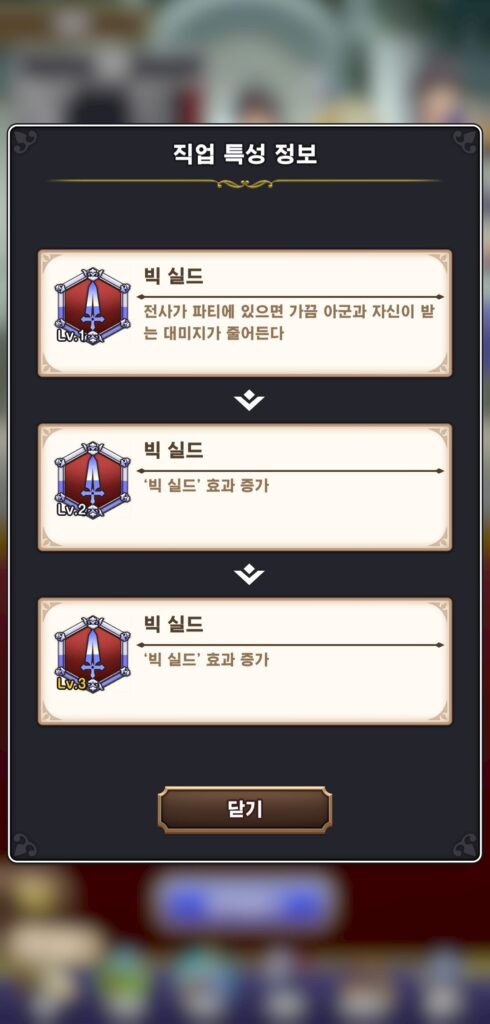Select the Lv.3 card's 빅 실드 heading
Image resolution: width=490 pixels, height=1024 pixels.
(x=173, y=624)
